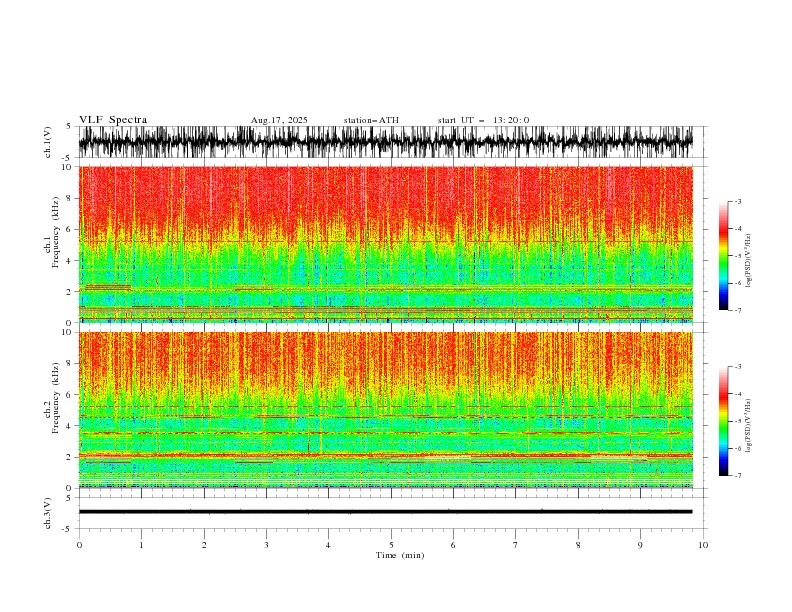Click the time axis tick label '8'
This screenshot has width=792, height=612.
tap(578, 545)
